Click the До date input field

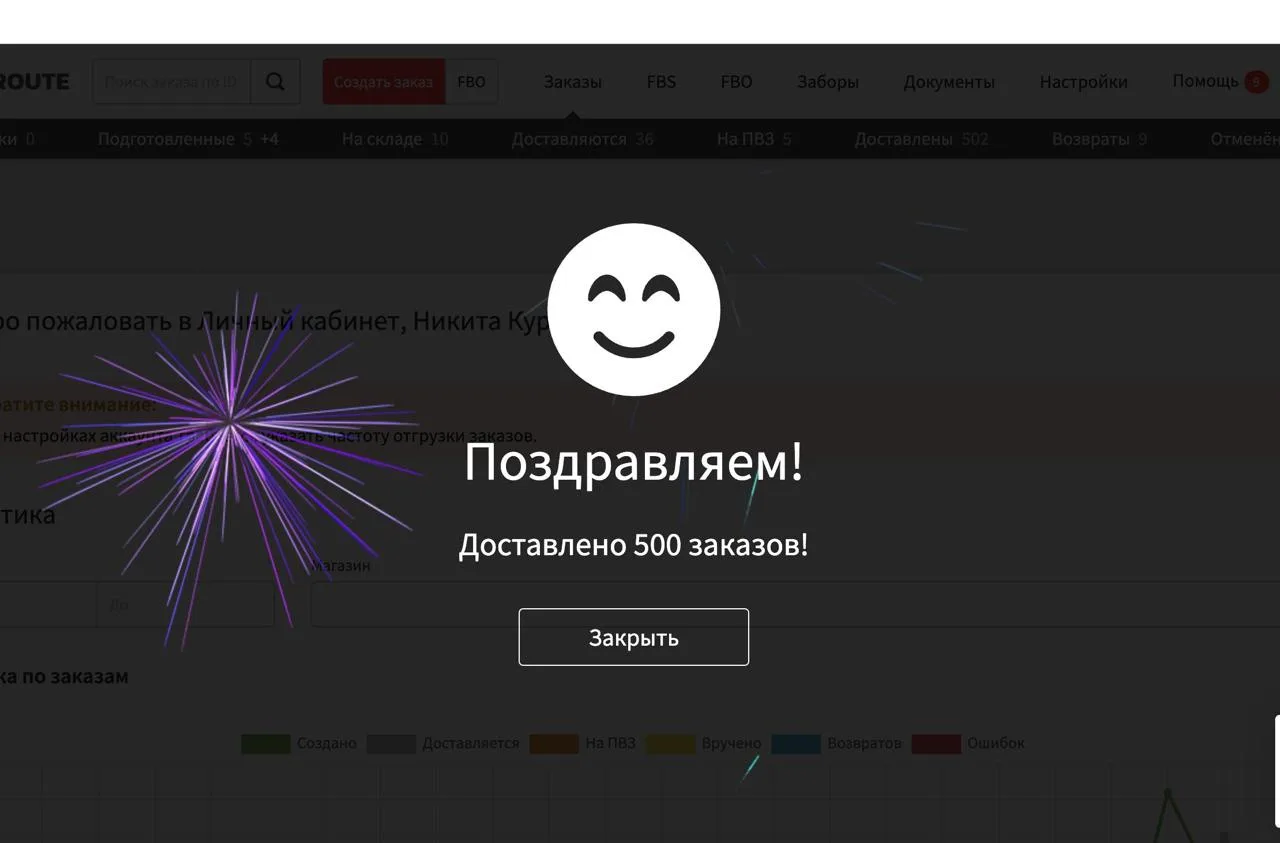(185, 605)
